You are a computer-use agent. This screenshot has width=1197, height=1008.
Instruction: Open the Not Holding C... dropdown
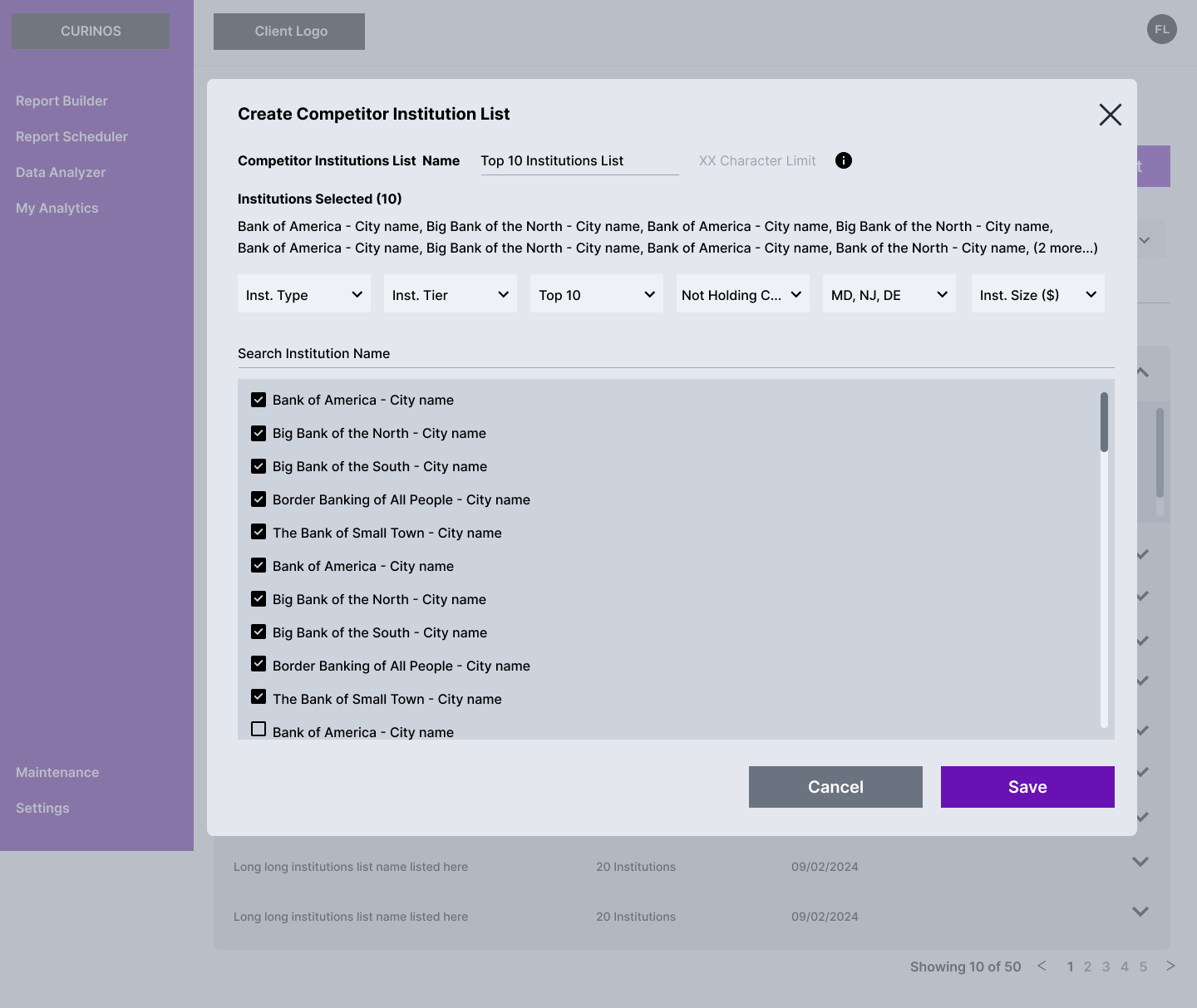point(743,293)
